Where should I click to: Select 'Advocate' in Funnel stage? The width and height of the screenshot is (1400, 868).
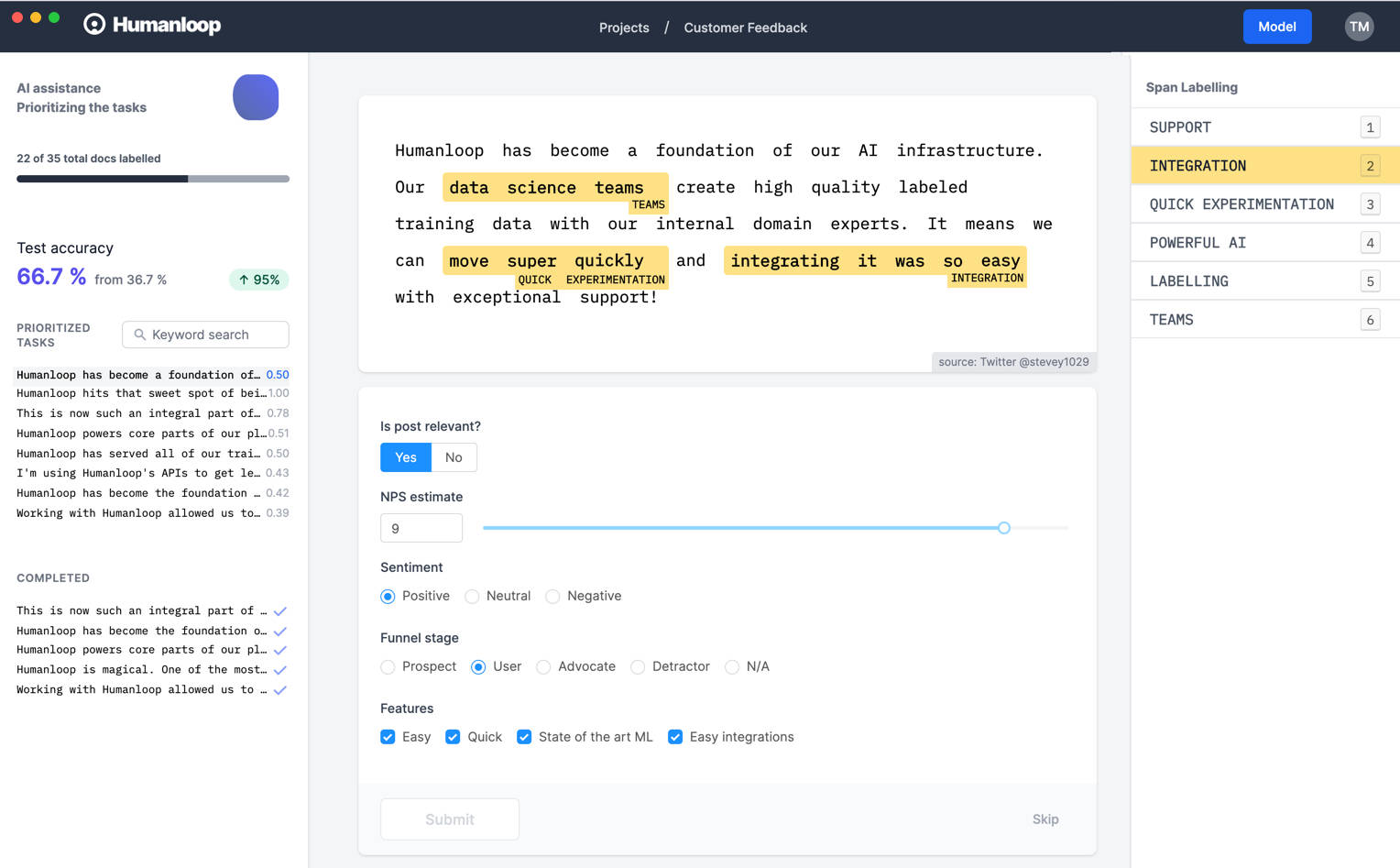pos(542,666)
